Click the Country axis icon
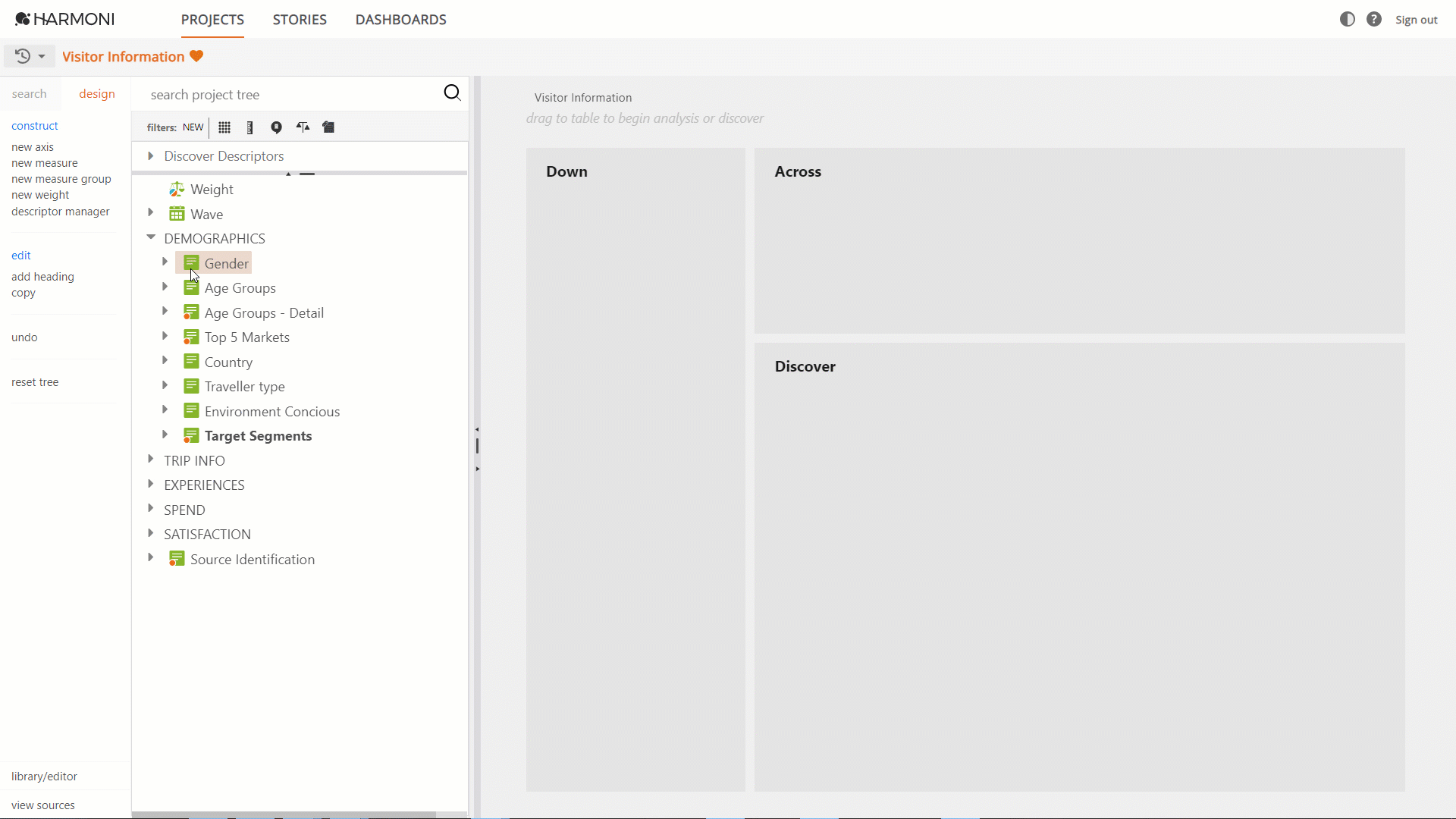Viewport: 1456px width, 819px height. click(191, 362)
